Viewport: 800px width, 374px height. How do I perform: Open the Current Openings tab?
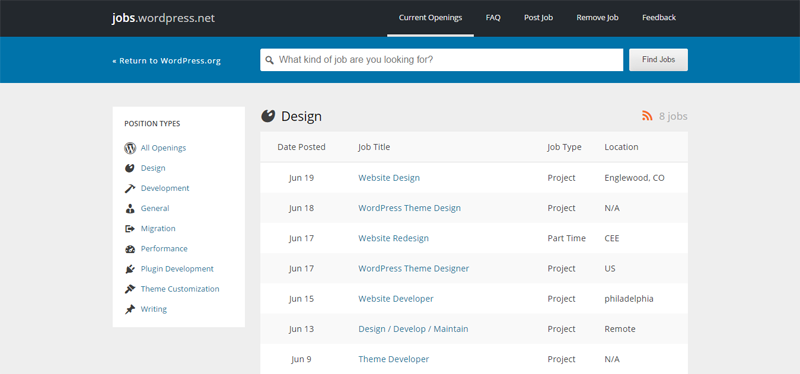coord(430,17)
